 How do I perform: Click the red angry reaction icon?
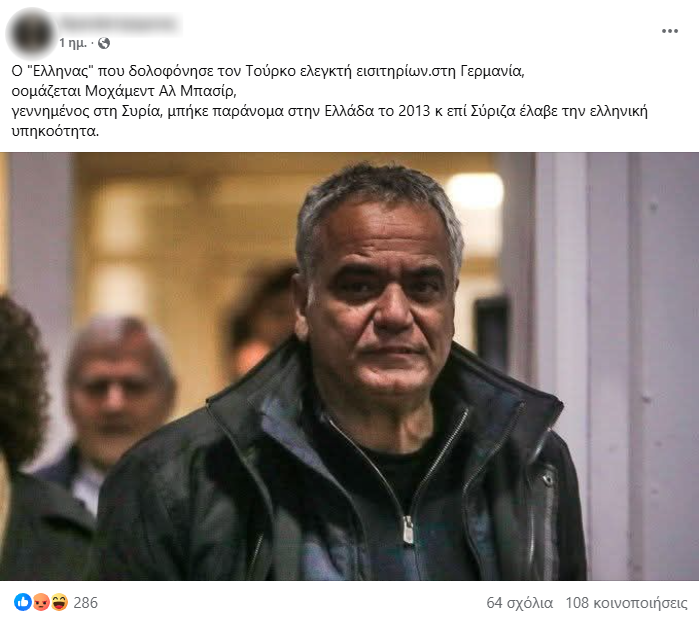pyautogui.click(x=41, y=603)
